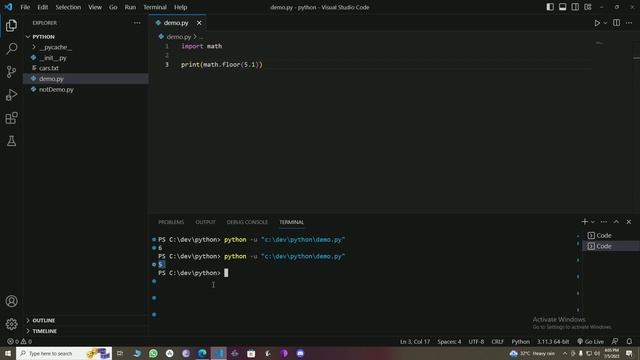
Task: Close the terminal panel
Action: 629,222
